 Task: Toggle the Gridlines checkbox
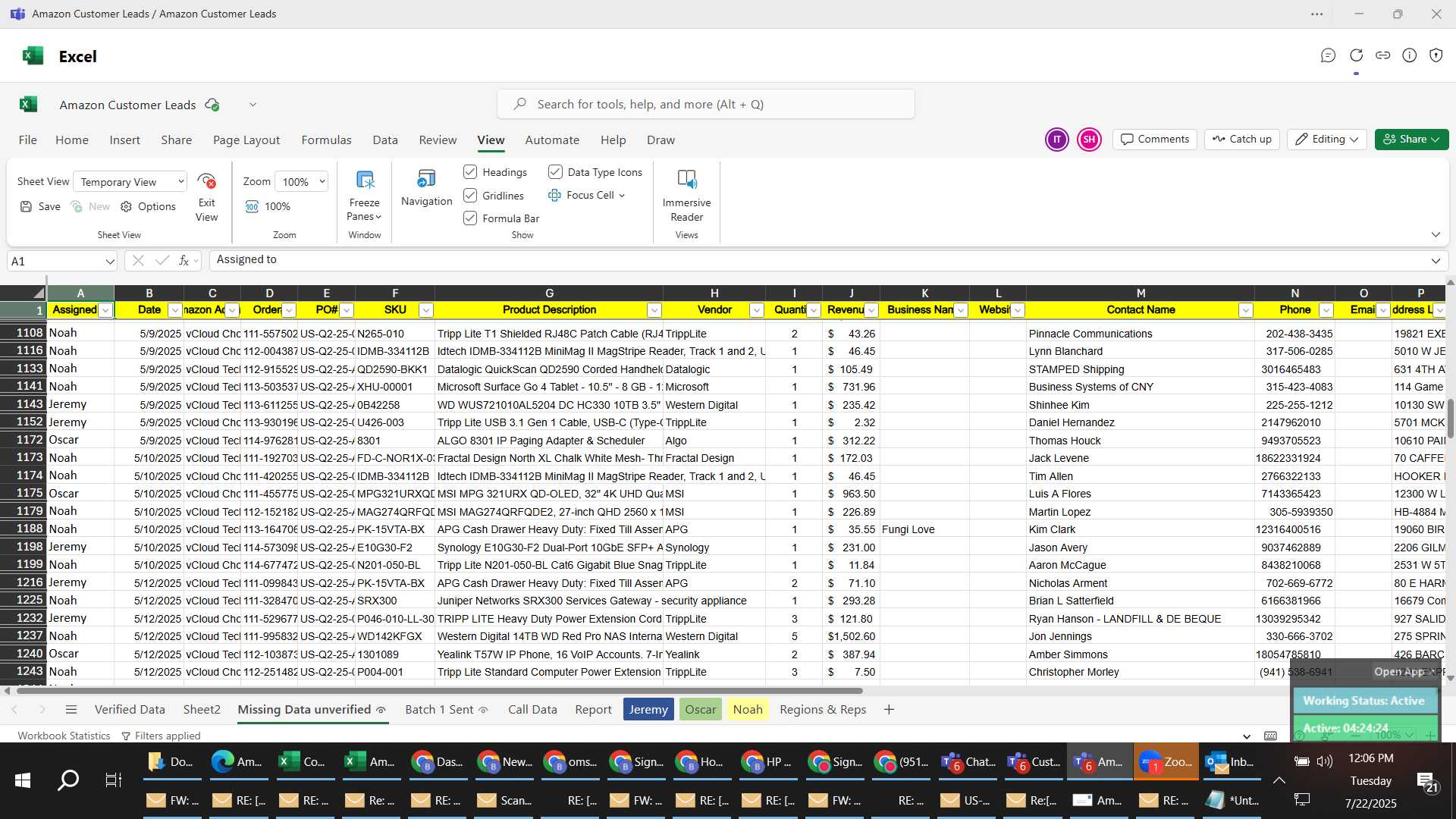(x=470, y=196)
